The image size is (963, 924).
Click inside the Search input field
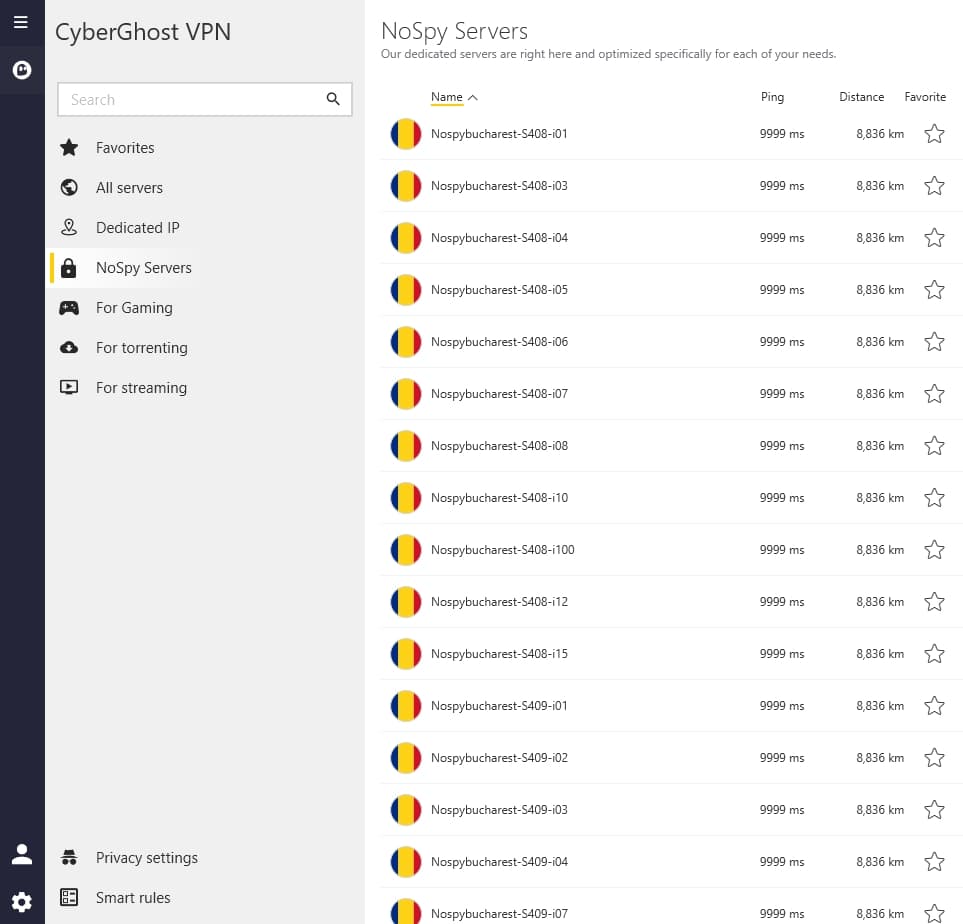point(205,99)
